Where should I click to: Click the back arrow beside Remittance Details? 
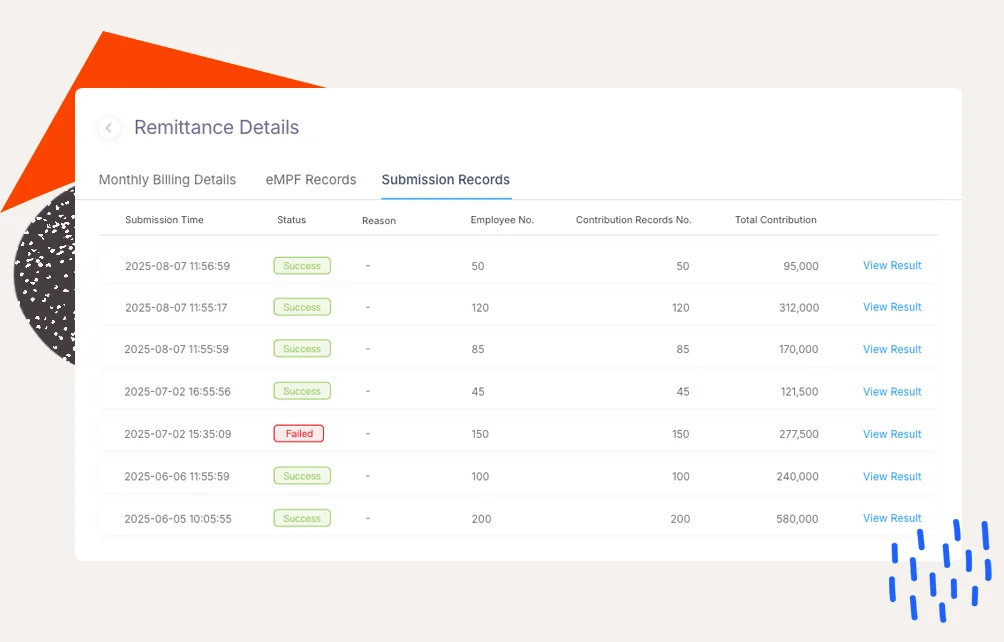(109, 128)
